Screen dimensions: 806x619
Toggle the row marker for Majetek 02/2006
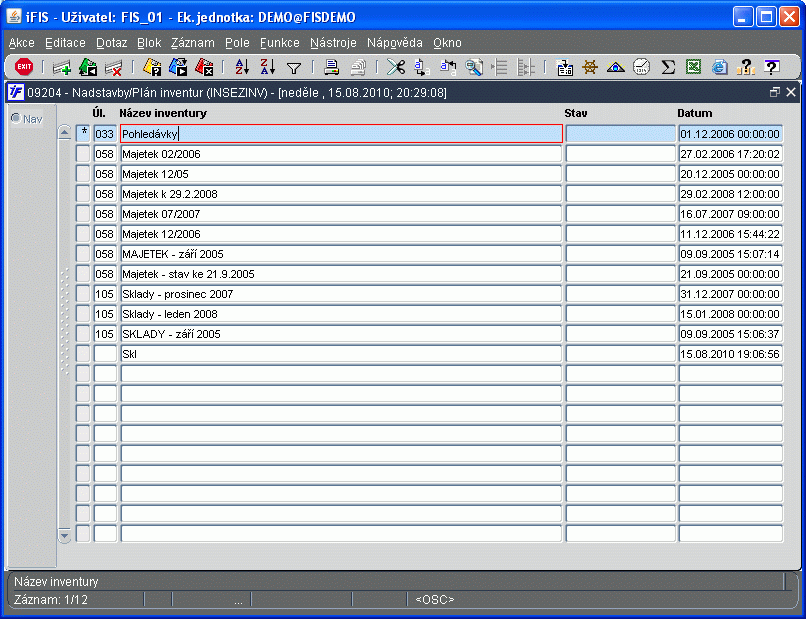click(x=83, y=154)
